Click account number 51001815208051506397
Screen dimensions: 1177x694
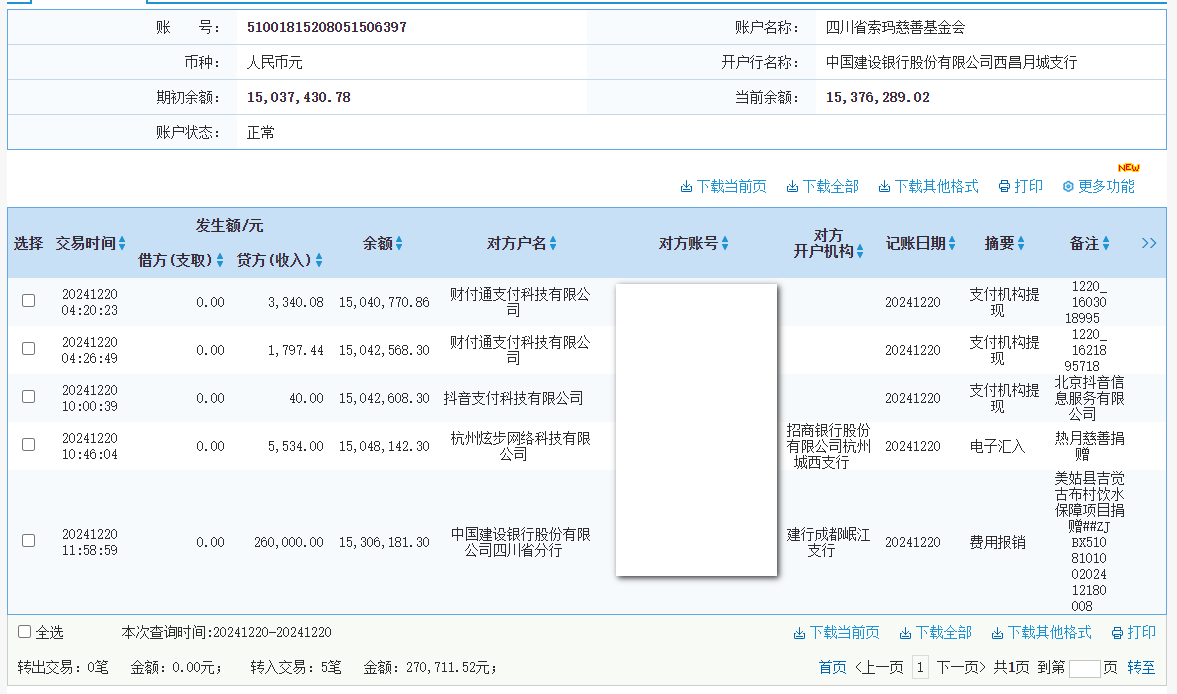click(x=327, y=28)
